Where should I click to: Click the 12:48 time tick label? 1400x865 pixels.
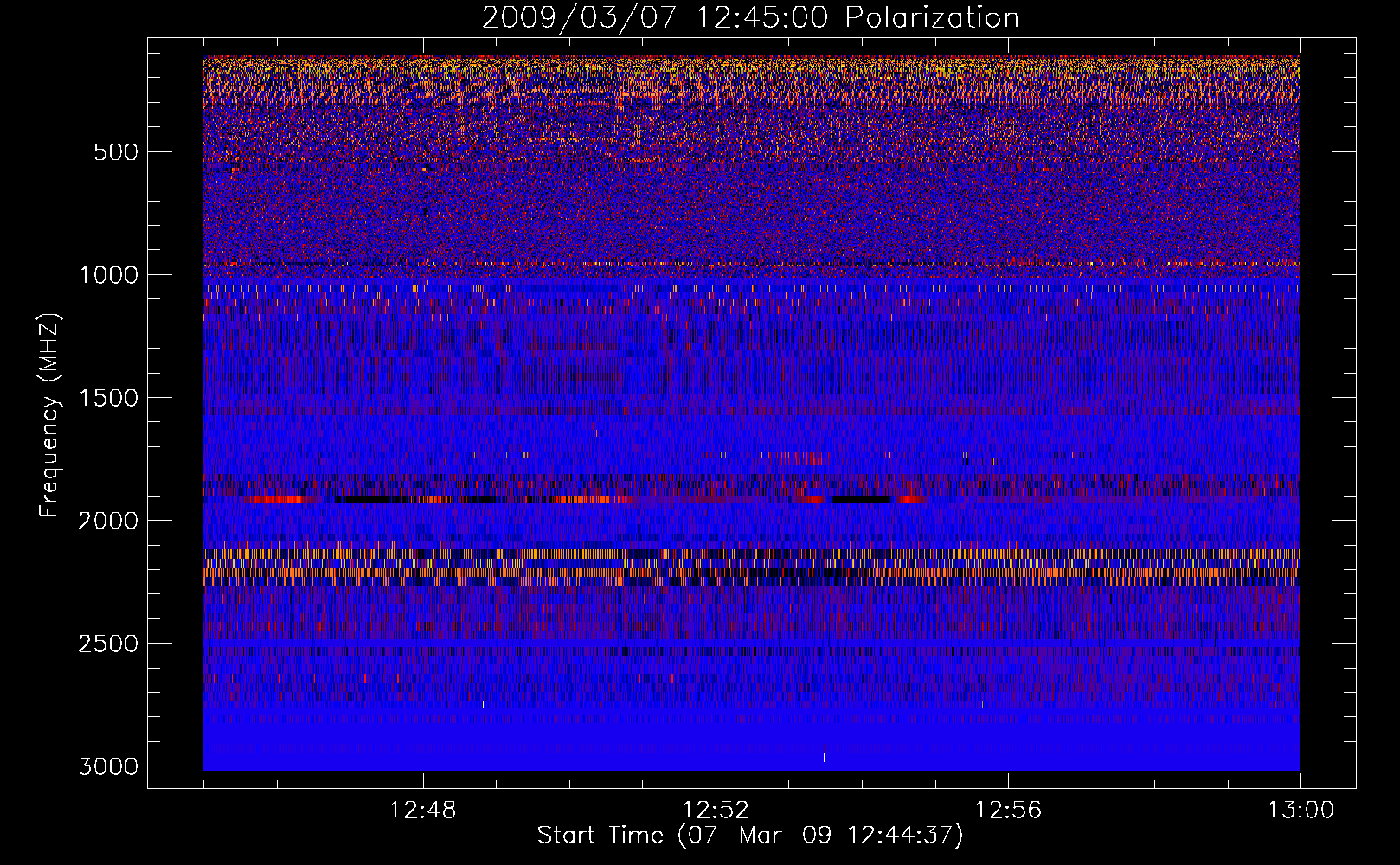(x=423, y=811)
